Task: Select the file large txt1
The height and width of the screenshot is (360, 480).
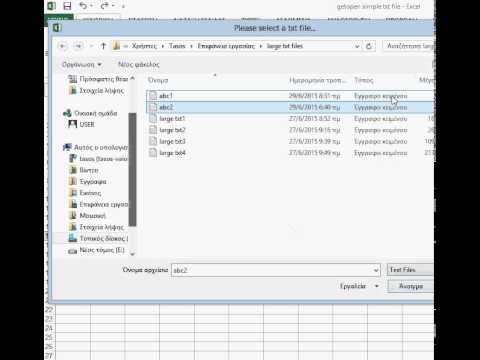Action: [x=290, y=119]
